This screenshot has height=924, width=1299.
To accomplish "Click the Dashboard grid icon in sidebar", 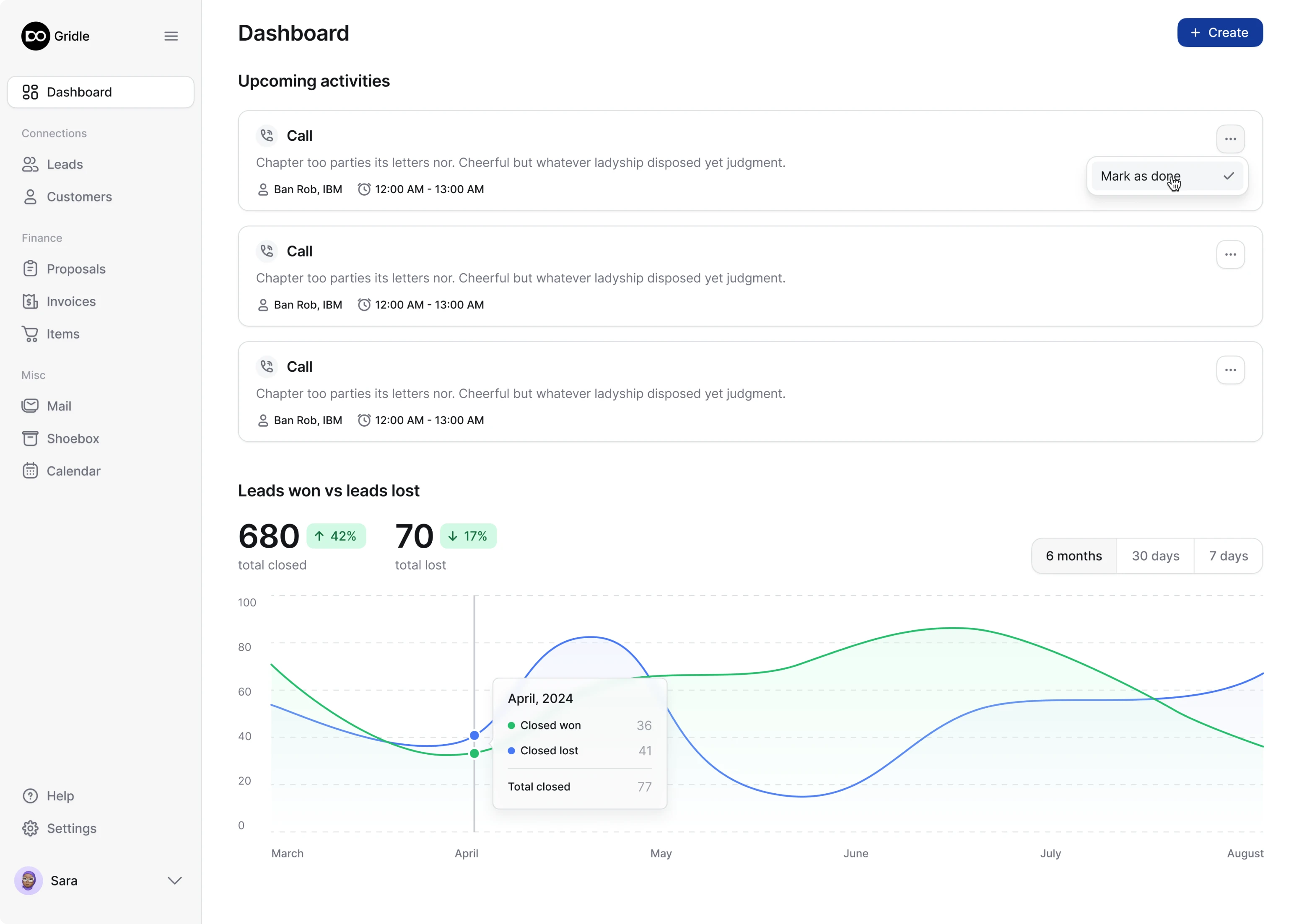I will pyautogui.click(x=30, y=92).
